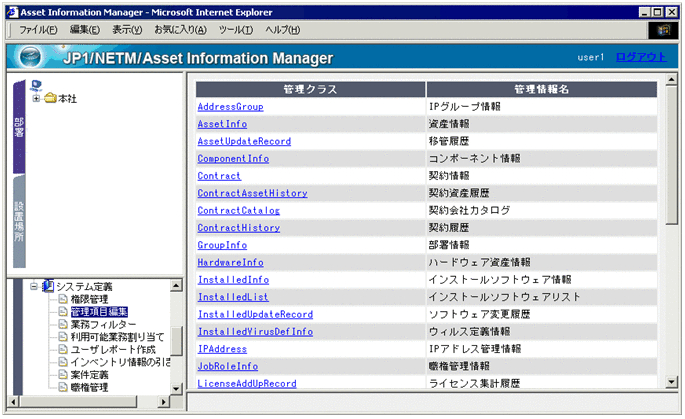This screenshot has width=685, height=419.
Task: Click the 管理情報名 column header
Action: pos(542,90)
